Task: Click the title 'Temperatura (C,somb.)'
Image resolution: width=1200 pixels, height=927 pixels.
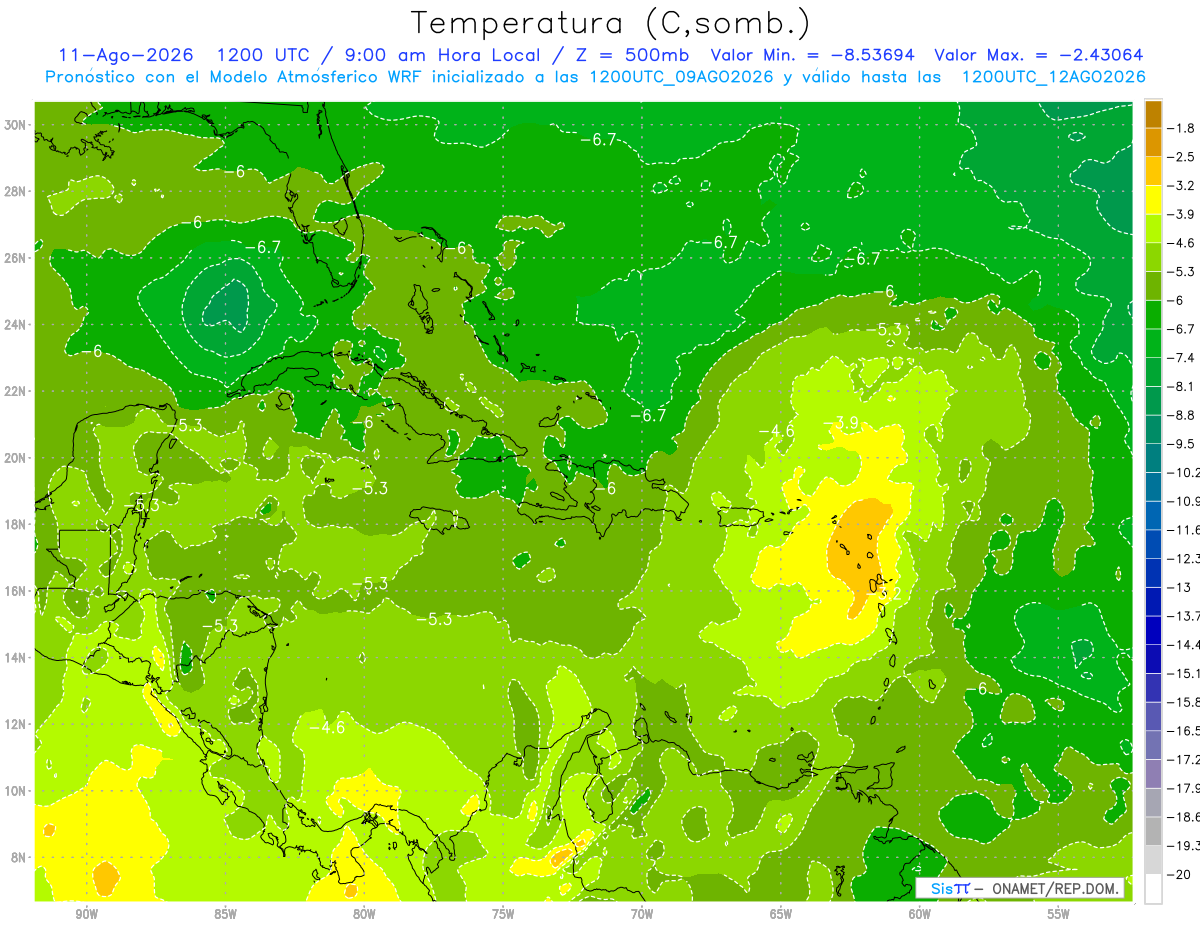Action: pos(611,23)
